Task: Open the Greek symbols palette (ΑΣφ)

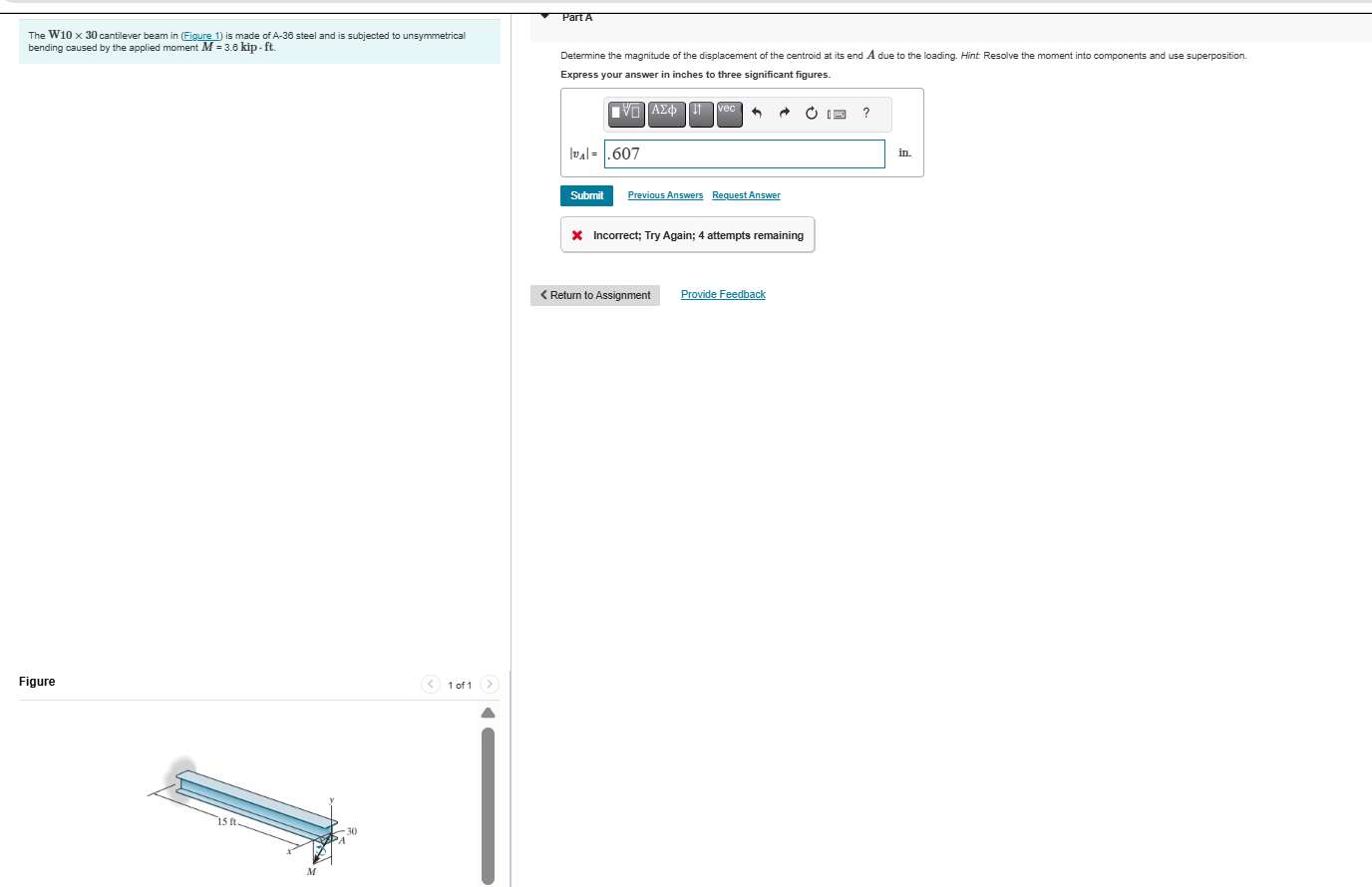Action: [x=665, y=114]
